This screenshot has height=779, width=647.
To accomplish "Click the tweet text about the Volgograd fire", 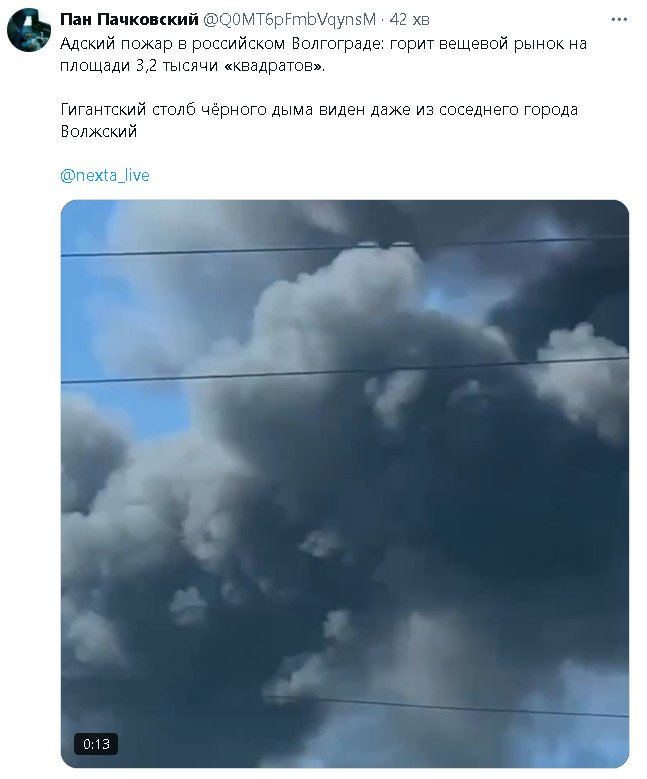I will pyautogui.click(x=324, y=54).
